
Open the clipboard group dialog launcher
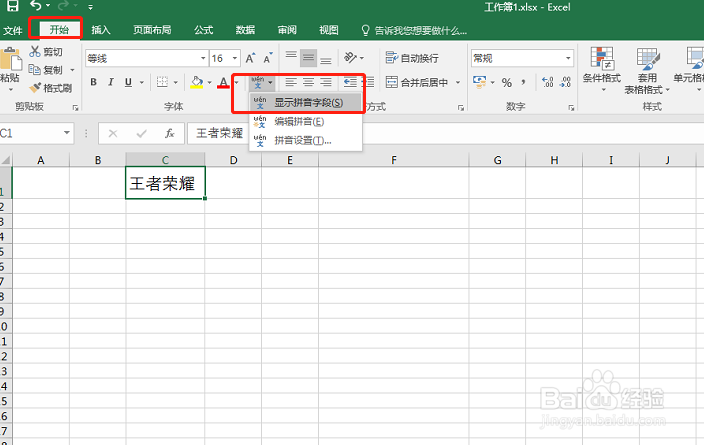pos(75,107)
